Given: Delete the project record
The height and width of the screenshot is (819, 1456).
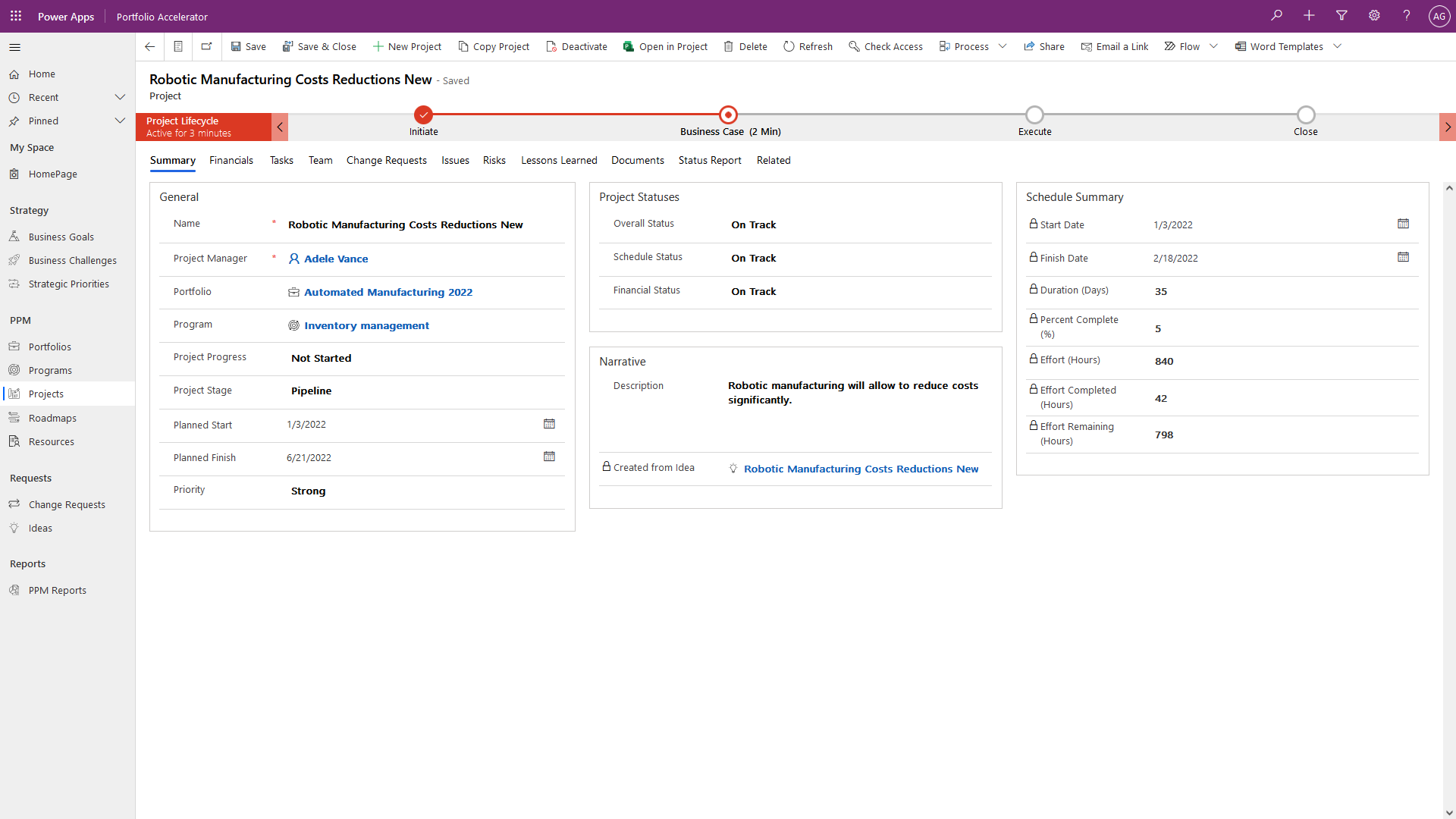Looking at the screenshot, I should 745,46.
